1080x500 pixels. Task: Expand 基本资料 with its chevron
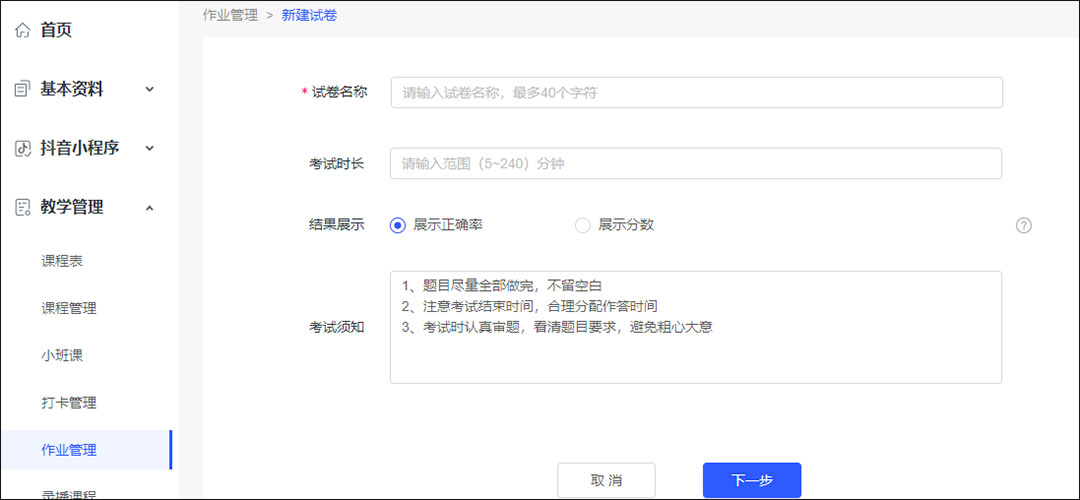(150, 90)
